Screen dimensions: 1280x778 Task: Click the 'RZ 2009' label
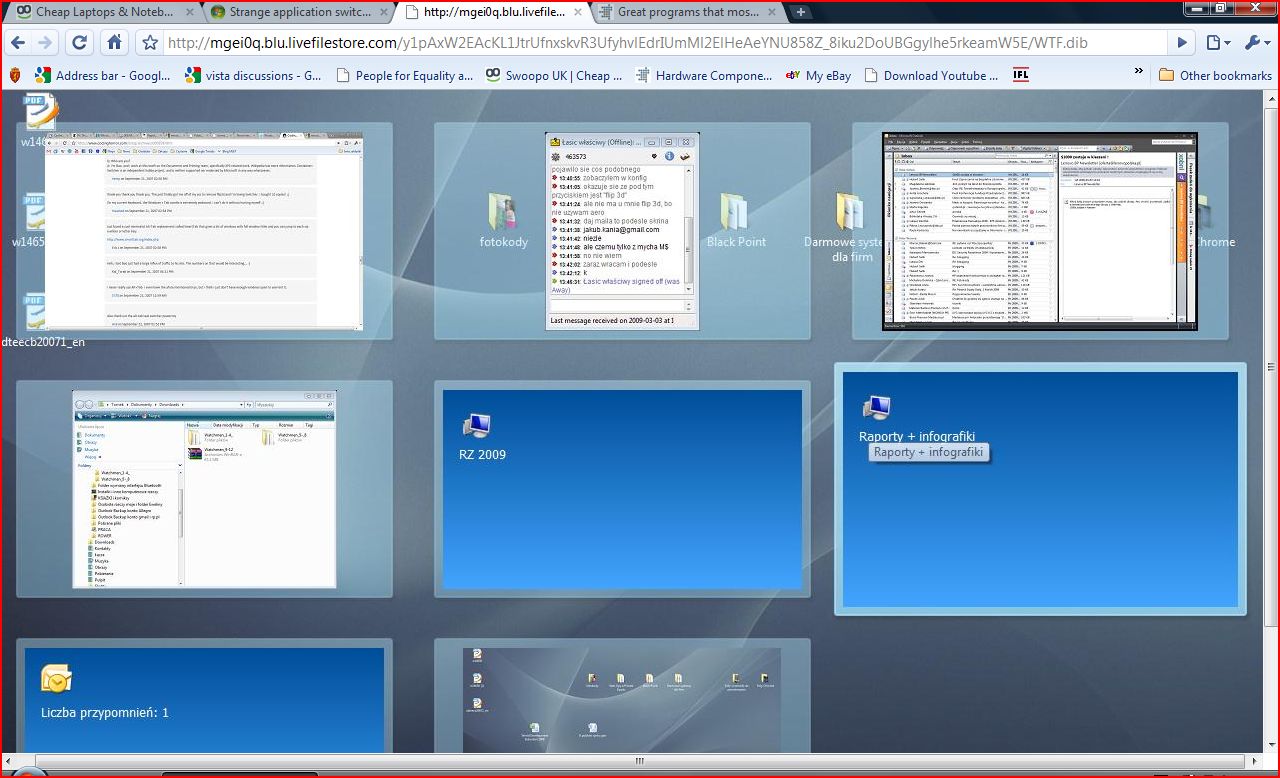click(x=481, y=454)
